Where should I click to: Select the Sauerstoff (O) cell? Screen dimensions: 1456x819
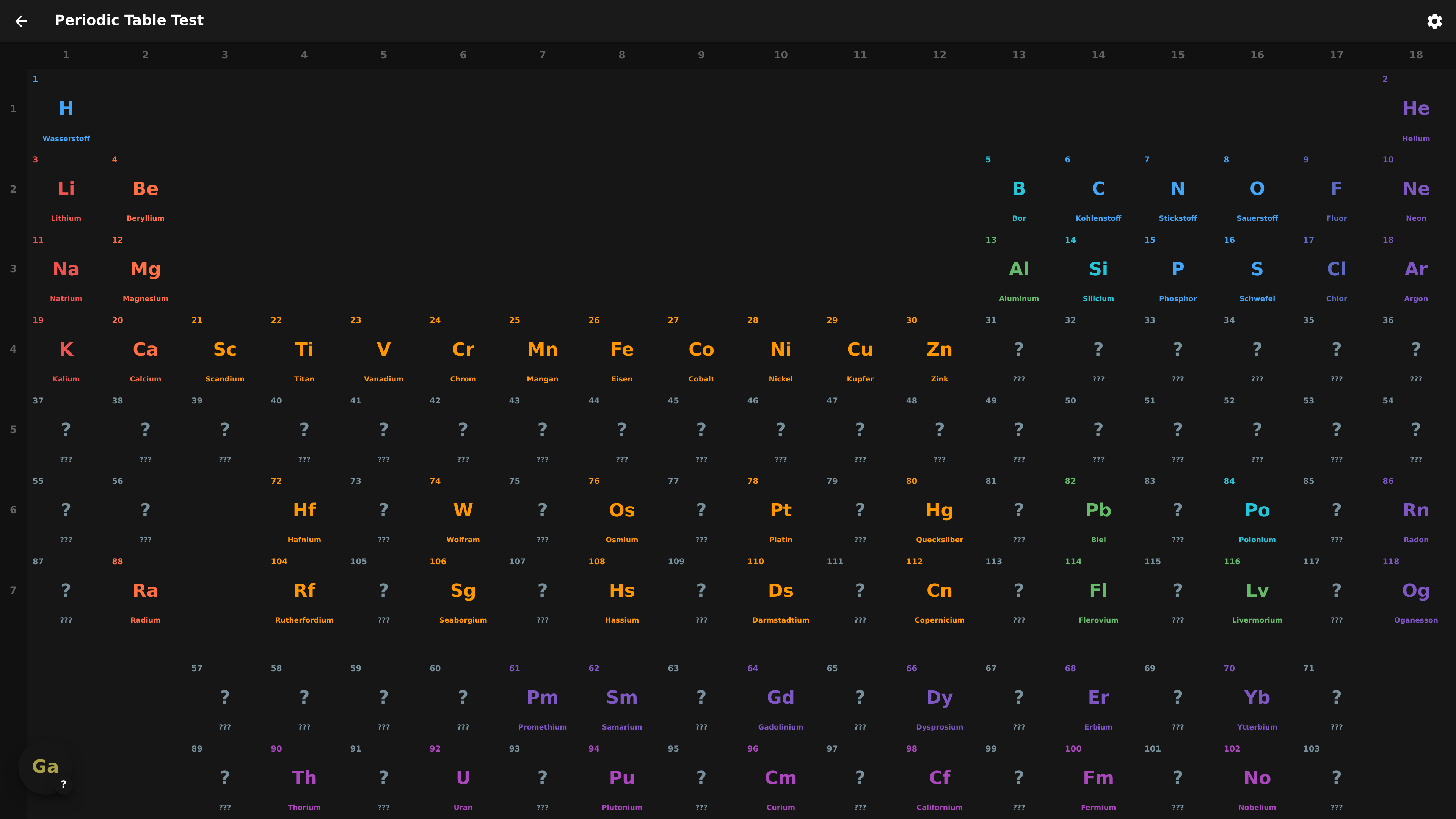click(x=1257, y=189)
